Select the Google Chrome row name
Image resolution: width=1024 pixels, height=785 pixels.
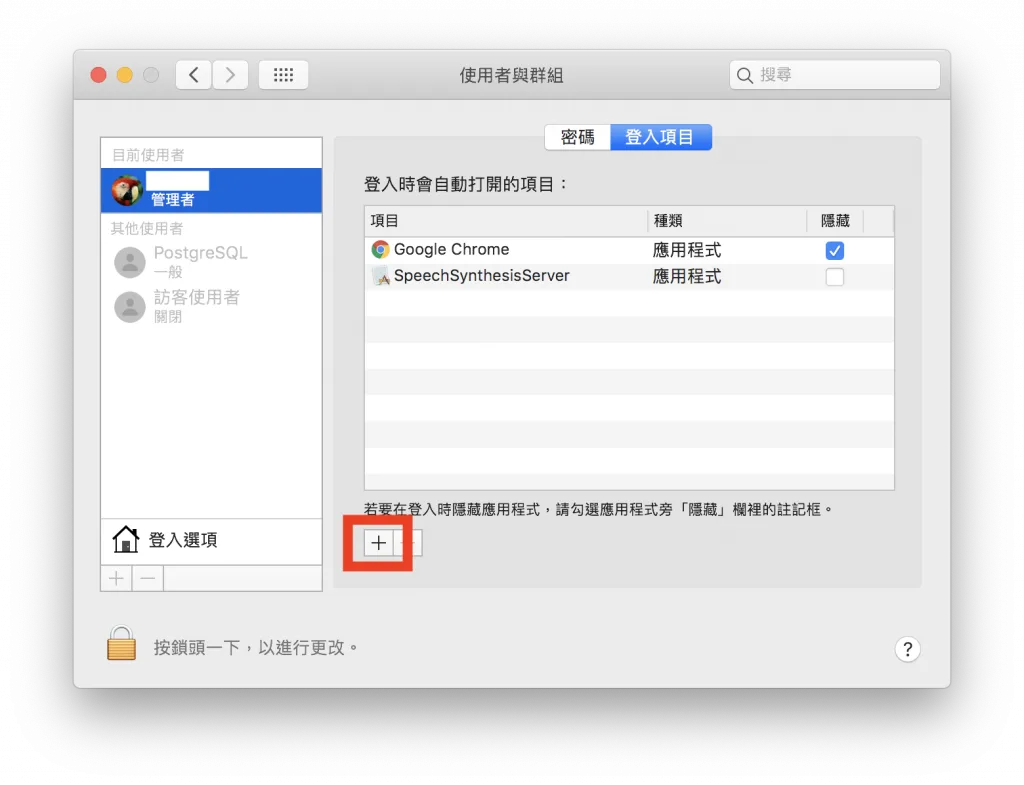(451, 249)
